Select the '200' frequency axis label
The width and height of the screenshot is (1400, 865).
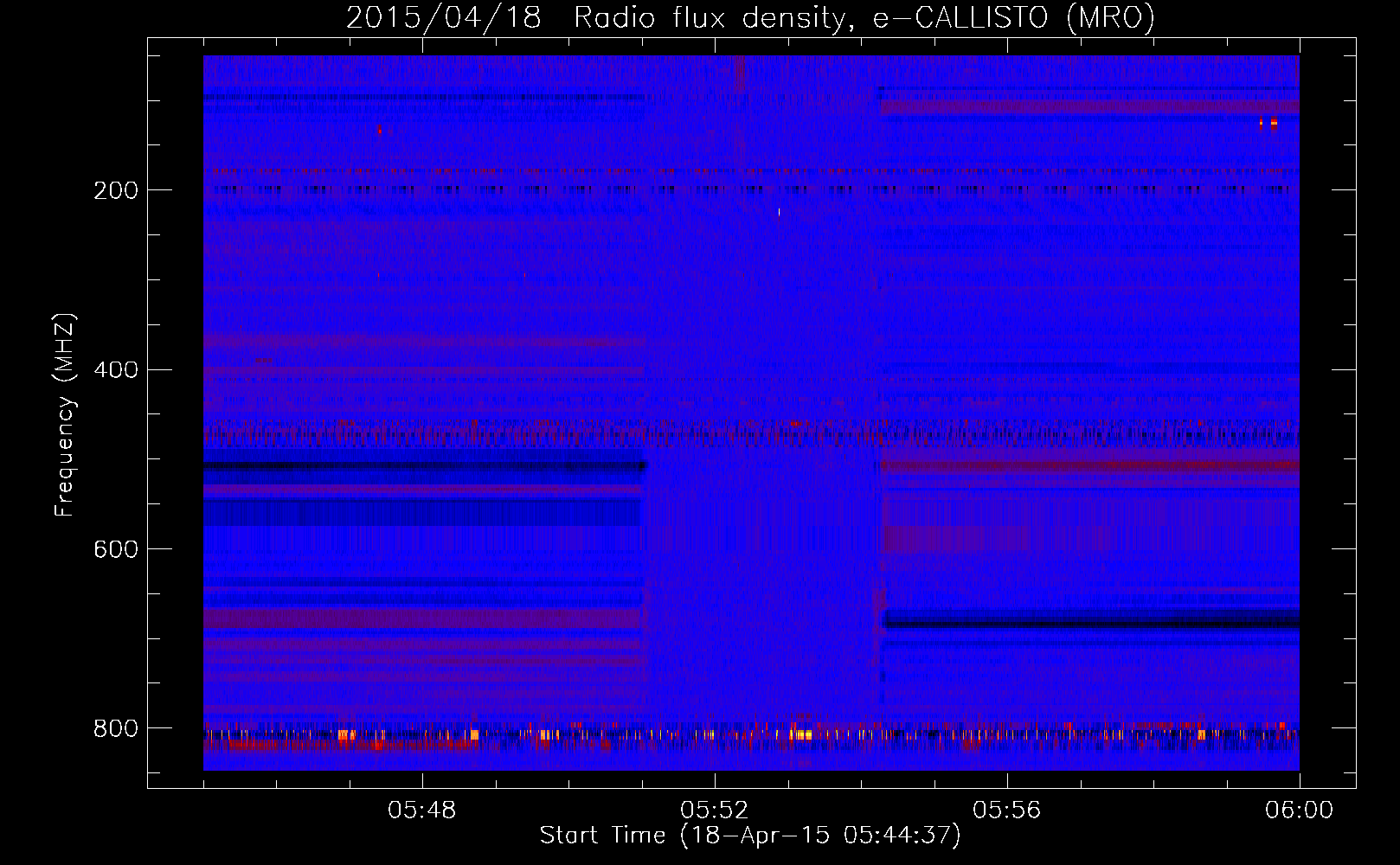click(x=116, y=190)
